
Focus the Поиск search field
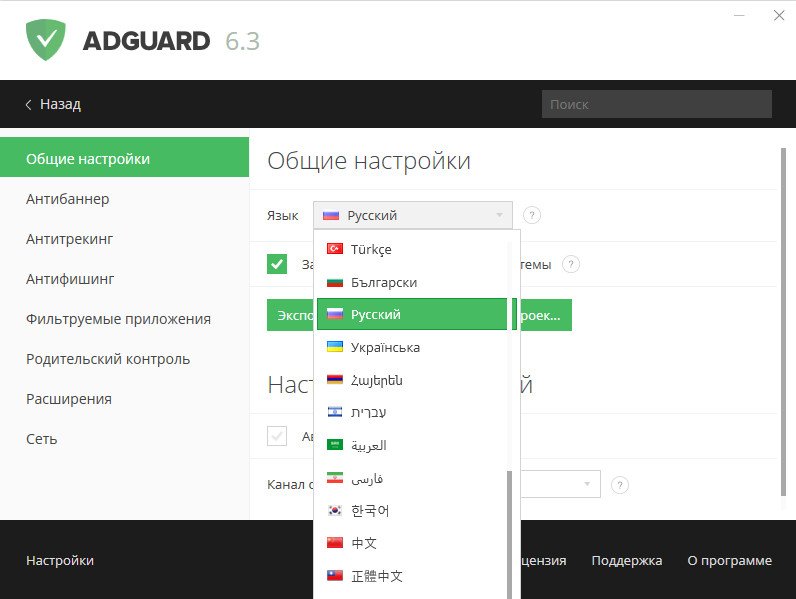[657, 104]
